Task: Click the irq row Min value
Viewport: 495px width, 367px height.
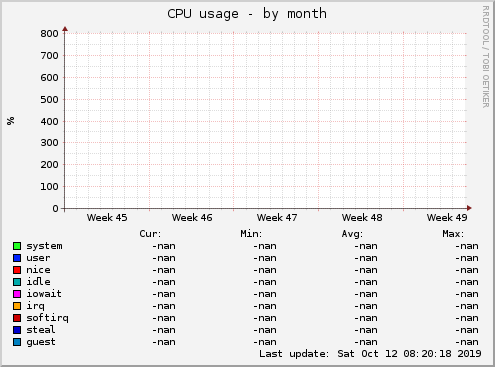Action: coord(265,306)
